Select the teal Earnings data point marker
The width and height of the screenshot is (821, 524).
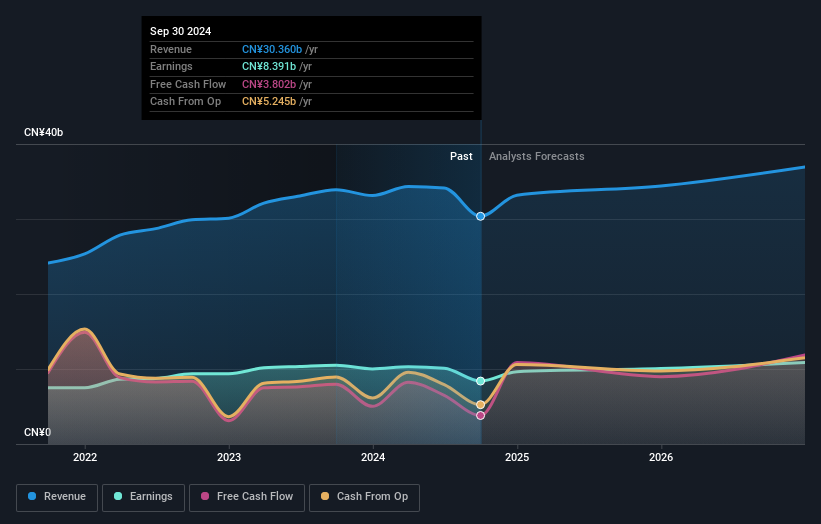tap(480, 381)
